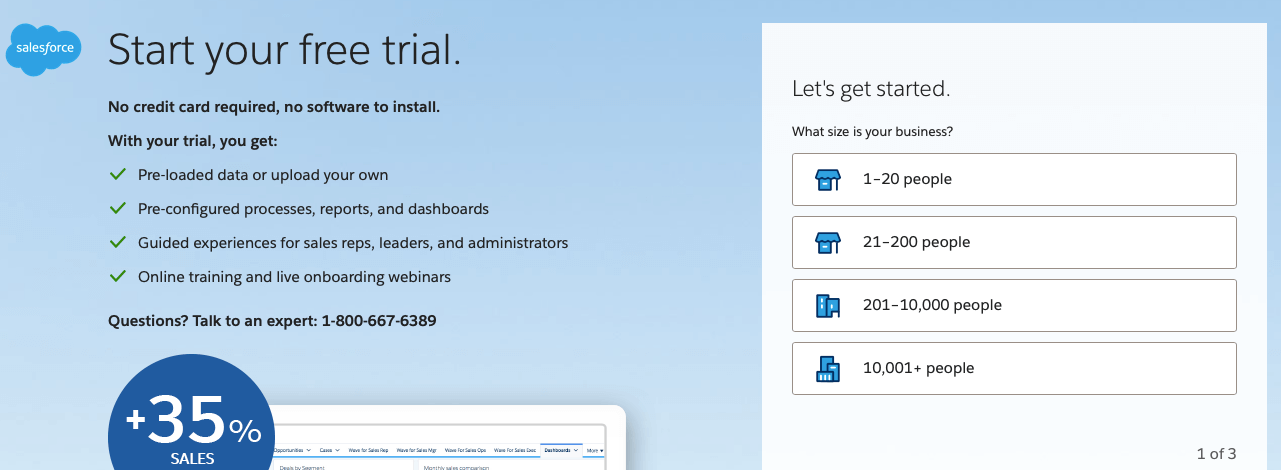The height and width of the screenshot is (470, 1281).
Task: Click the storefront icon beside 21–200 people
Action: (828, 243)
